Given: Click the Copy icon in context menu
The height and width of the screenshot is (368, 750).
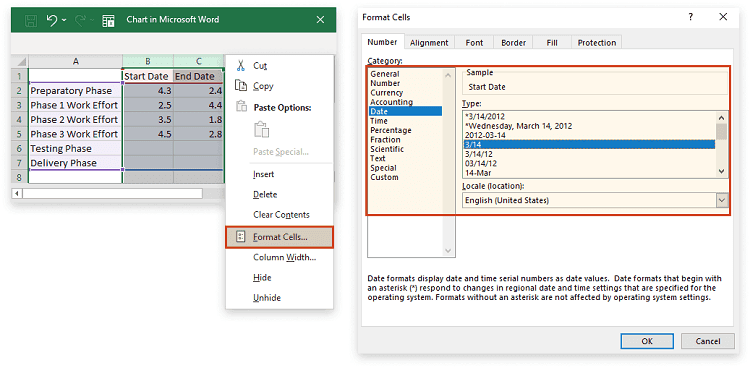Looking at the screenshot, I should click(240, 86).
